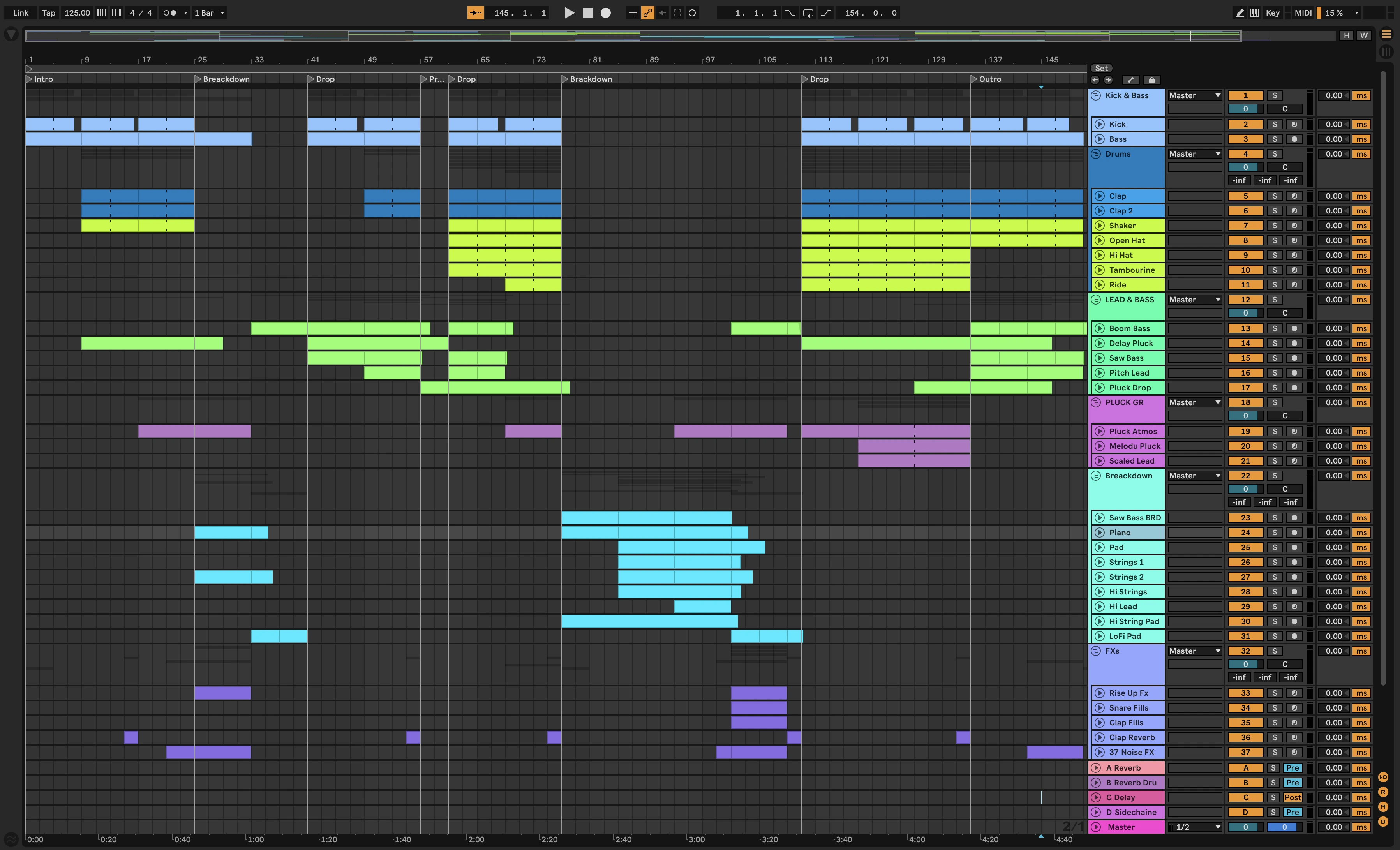Enable Punch-Out switch

826,12
